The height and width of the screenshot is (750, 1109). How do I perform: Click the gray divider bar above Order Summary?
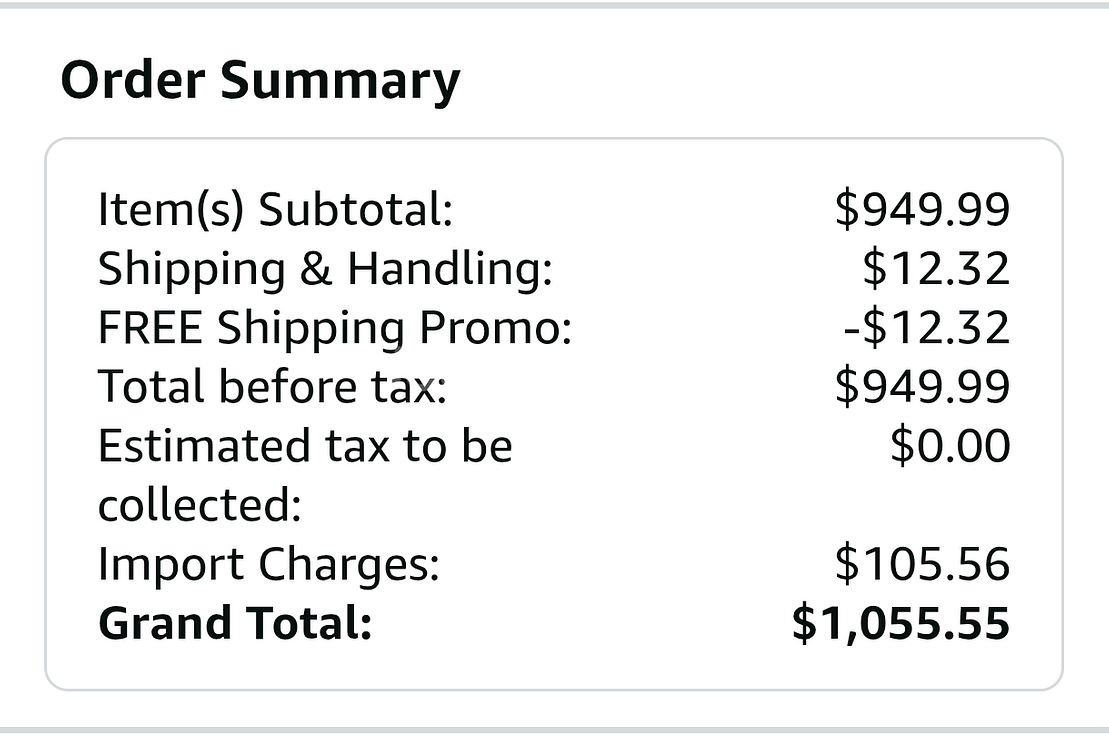(554, 4)
